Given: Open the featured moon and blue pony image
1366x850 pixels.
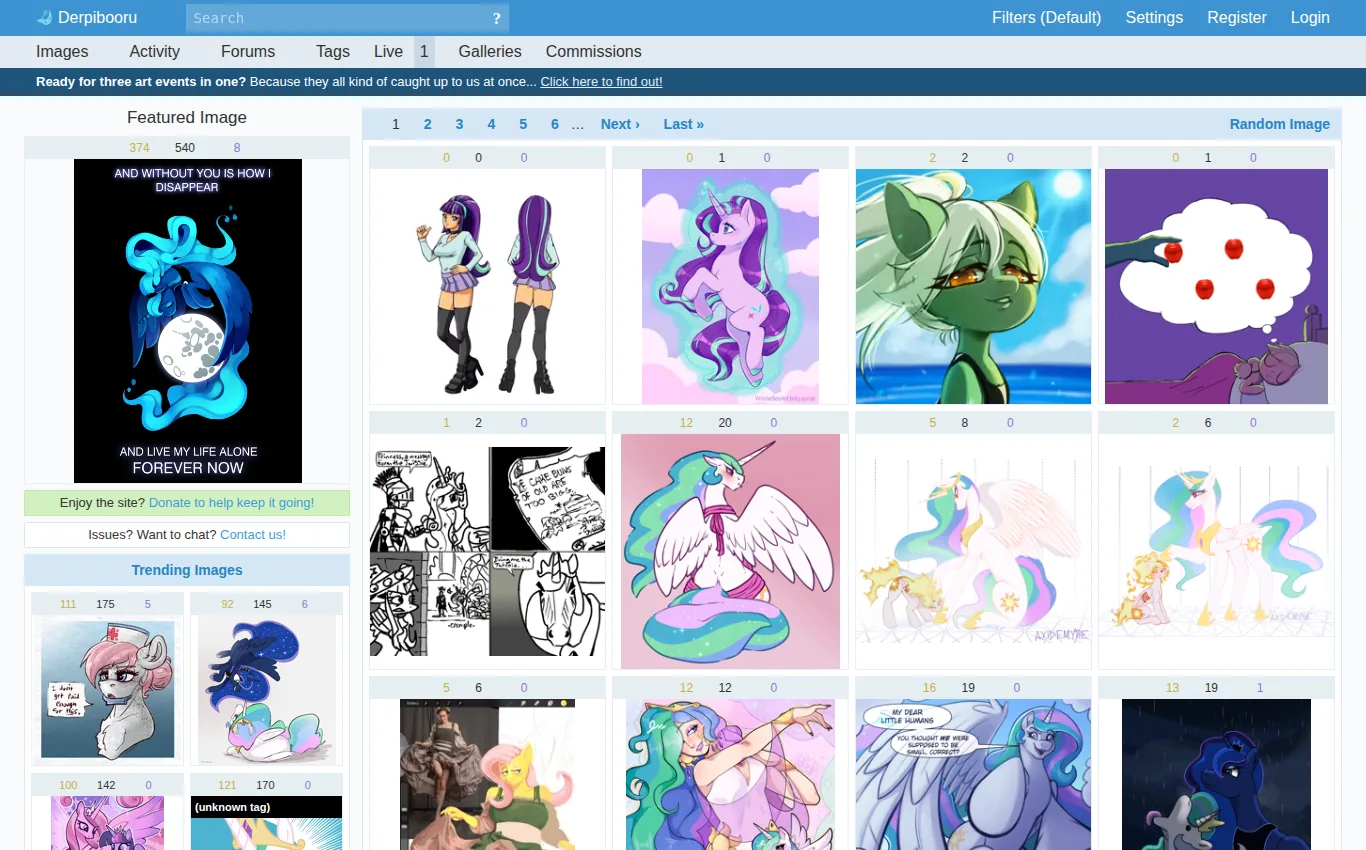Looking at the screenshot, I should point(188,321).
